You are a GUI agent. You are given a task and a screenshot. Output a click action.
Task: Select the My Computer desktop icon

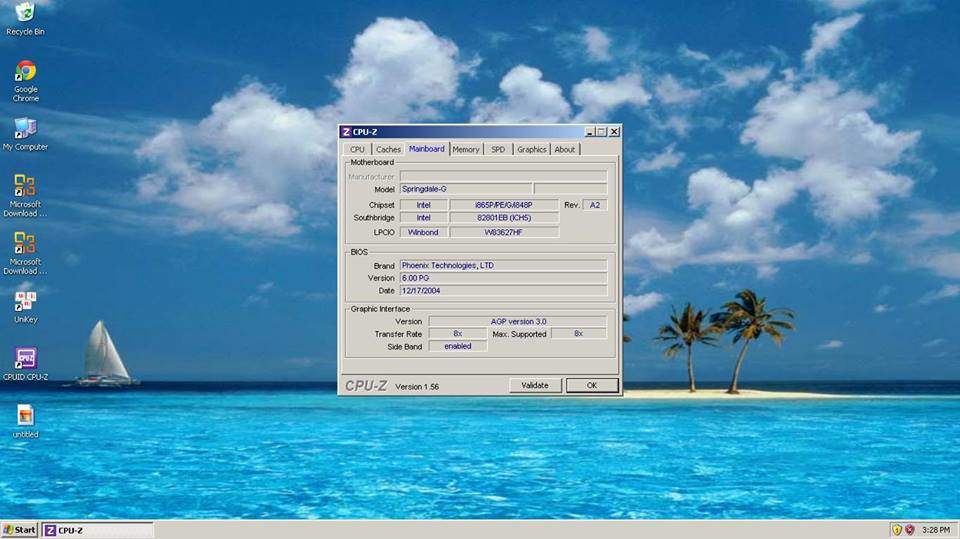(25, 130)
